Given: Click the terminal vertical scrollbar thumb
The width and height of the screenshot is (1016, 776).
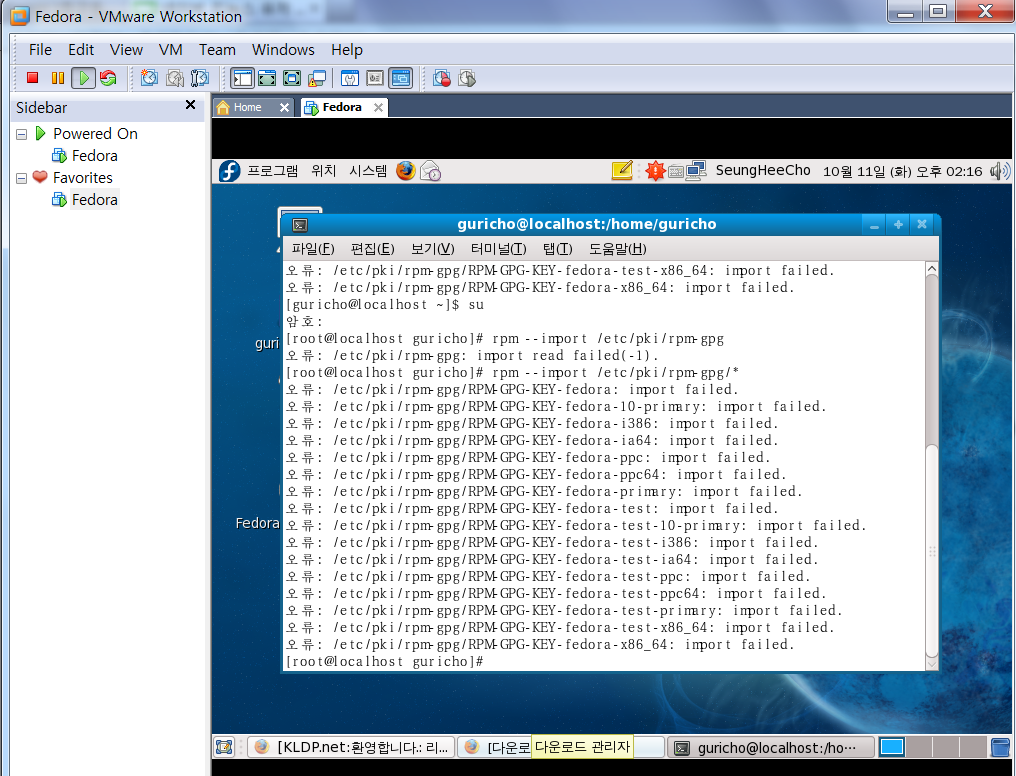Looking at the screenshot, I should coord(932,551).
